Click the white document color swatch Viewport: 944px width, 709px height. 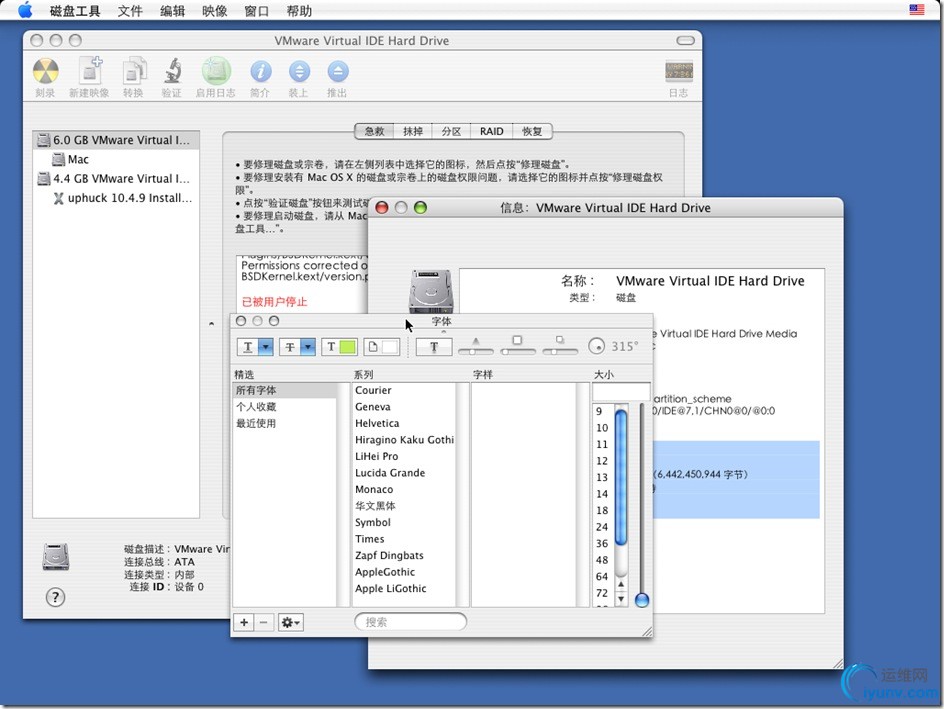click(x=390, y=347)
